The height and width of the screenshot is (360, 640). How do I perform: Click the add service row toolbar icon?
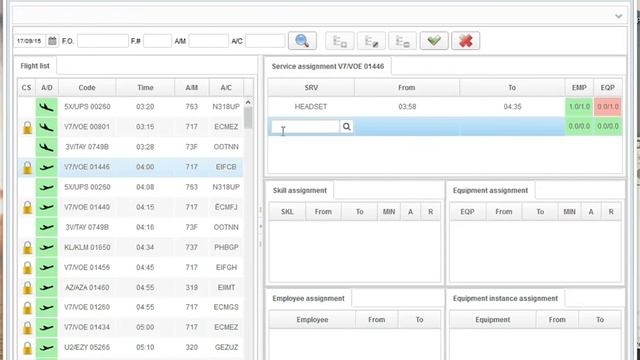[340, 41]
